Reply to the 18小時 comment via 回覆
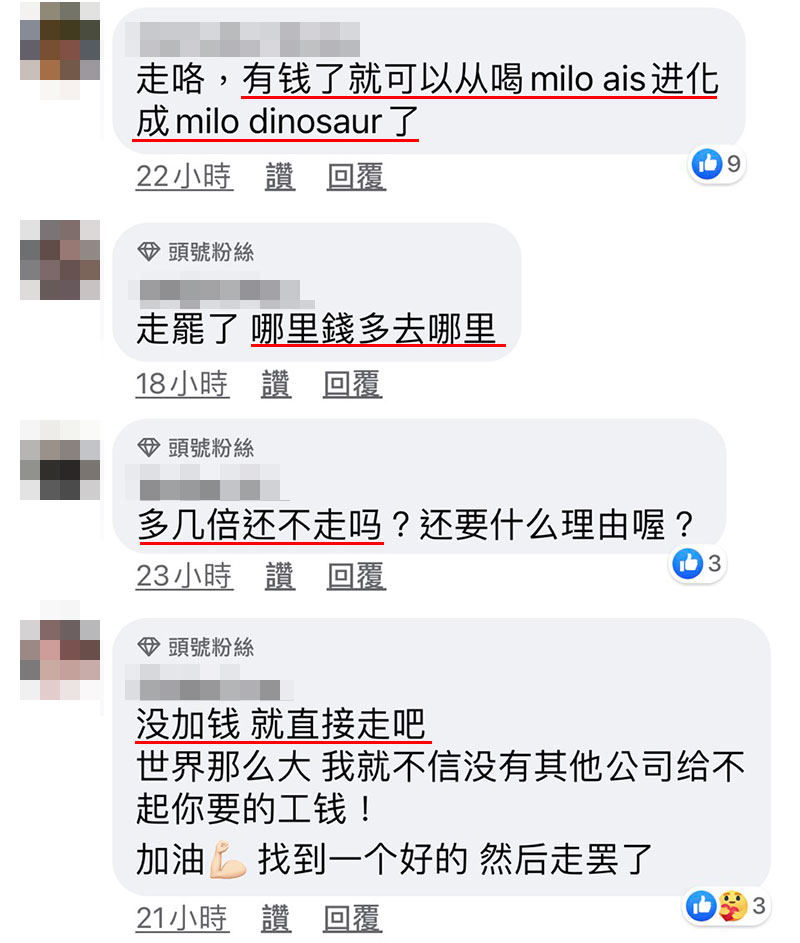800x943 pixels. 352,384
